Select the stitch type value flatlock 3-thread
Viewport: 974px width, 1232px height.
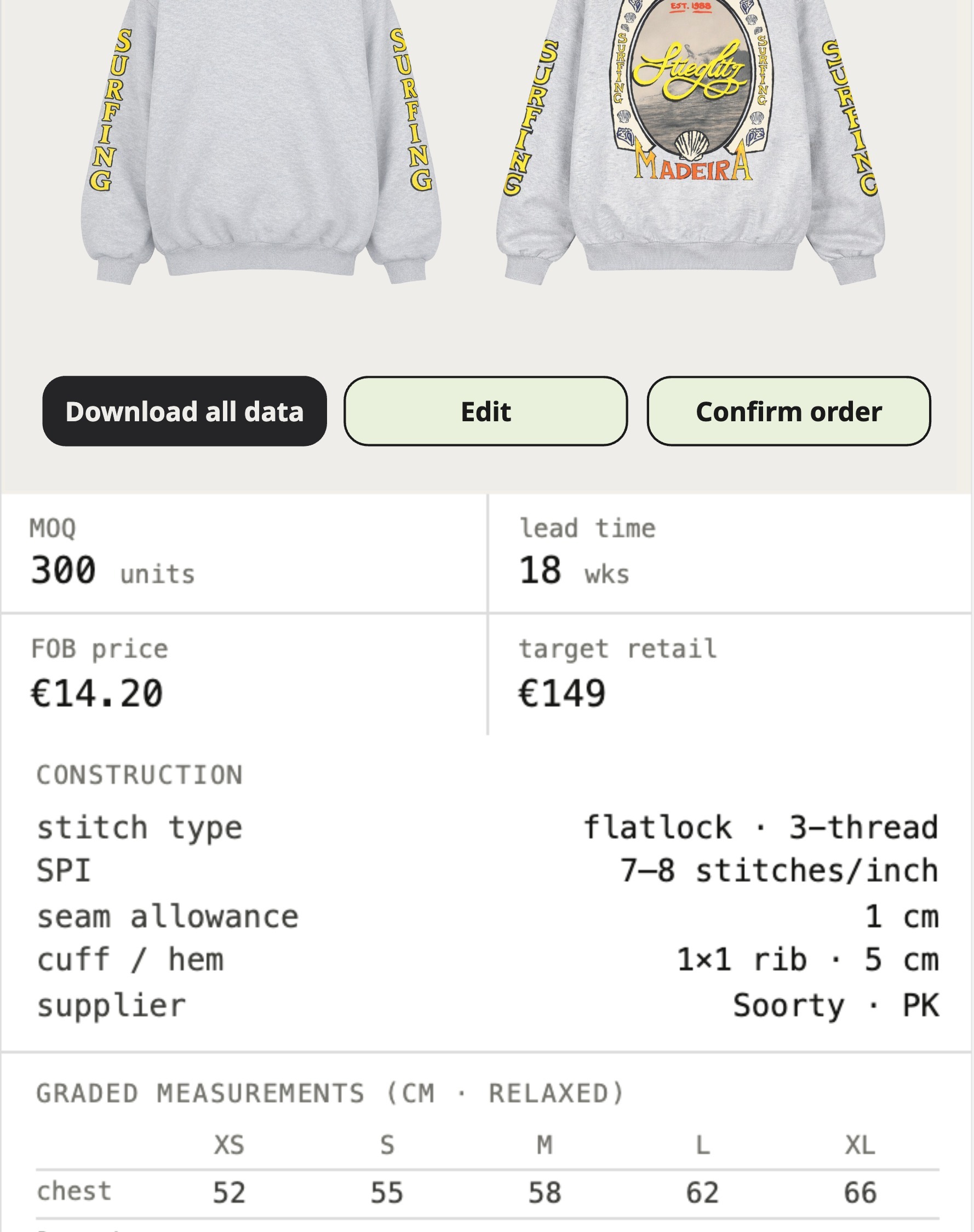tap(761, 827)
